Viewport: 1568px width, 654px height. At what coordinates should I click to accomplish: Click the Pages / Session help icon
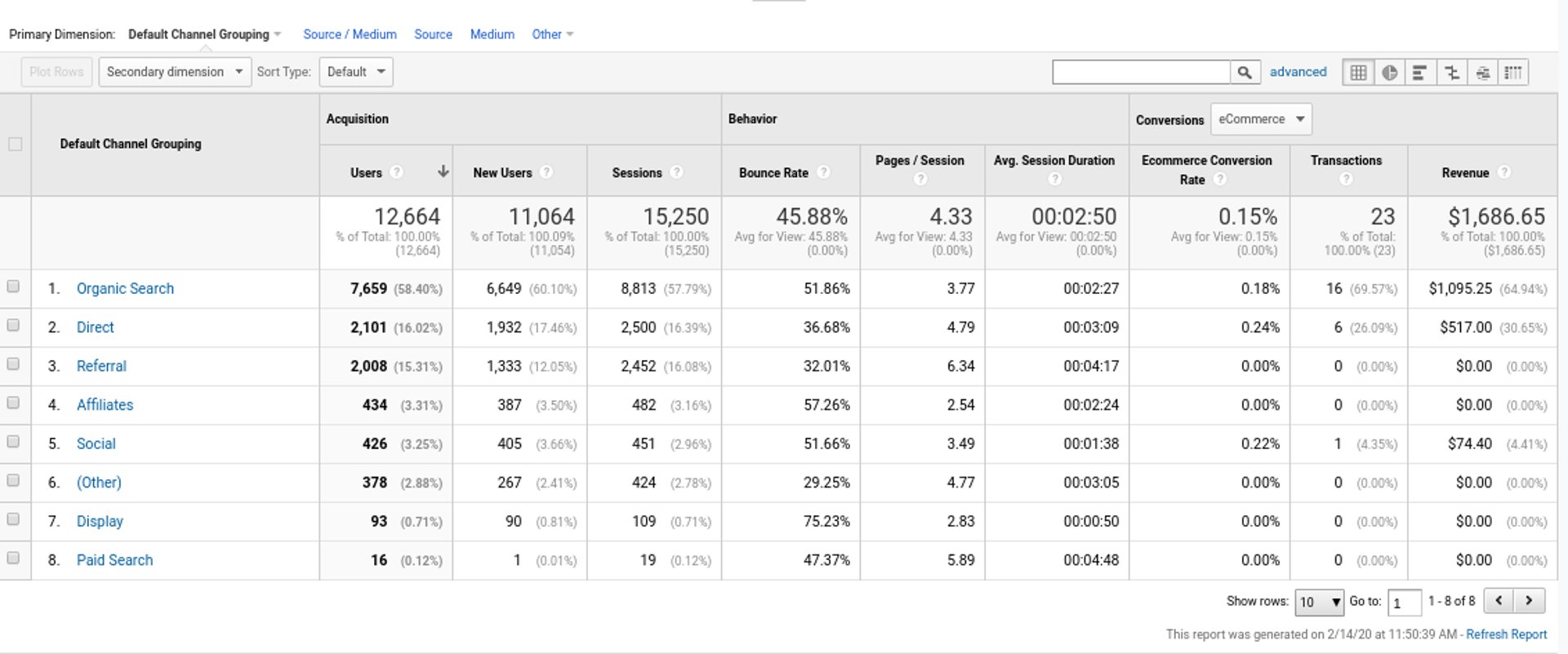920,180
